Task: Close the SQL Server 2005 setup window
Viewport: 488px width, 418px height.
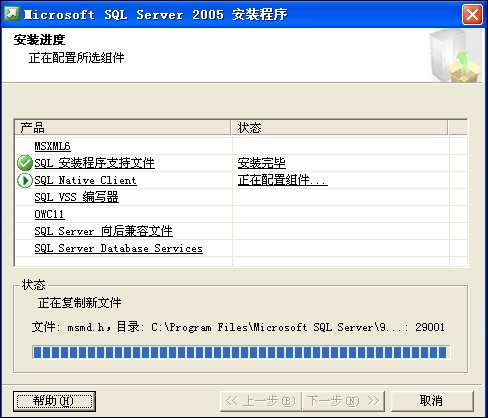Action: (472, 15)
